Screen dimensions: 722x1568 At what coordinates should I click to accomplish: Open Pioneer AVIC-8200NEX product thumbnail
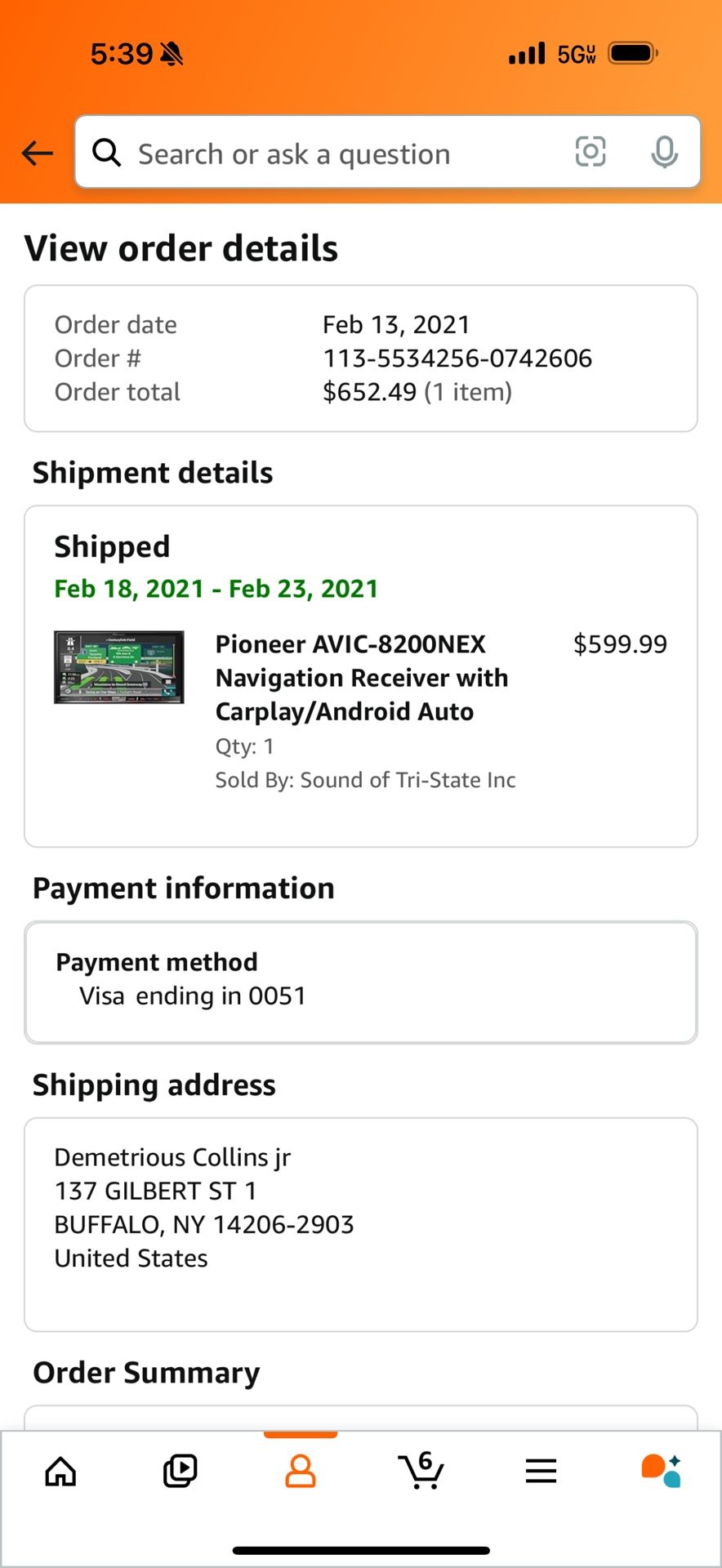click(119, 667)
